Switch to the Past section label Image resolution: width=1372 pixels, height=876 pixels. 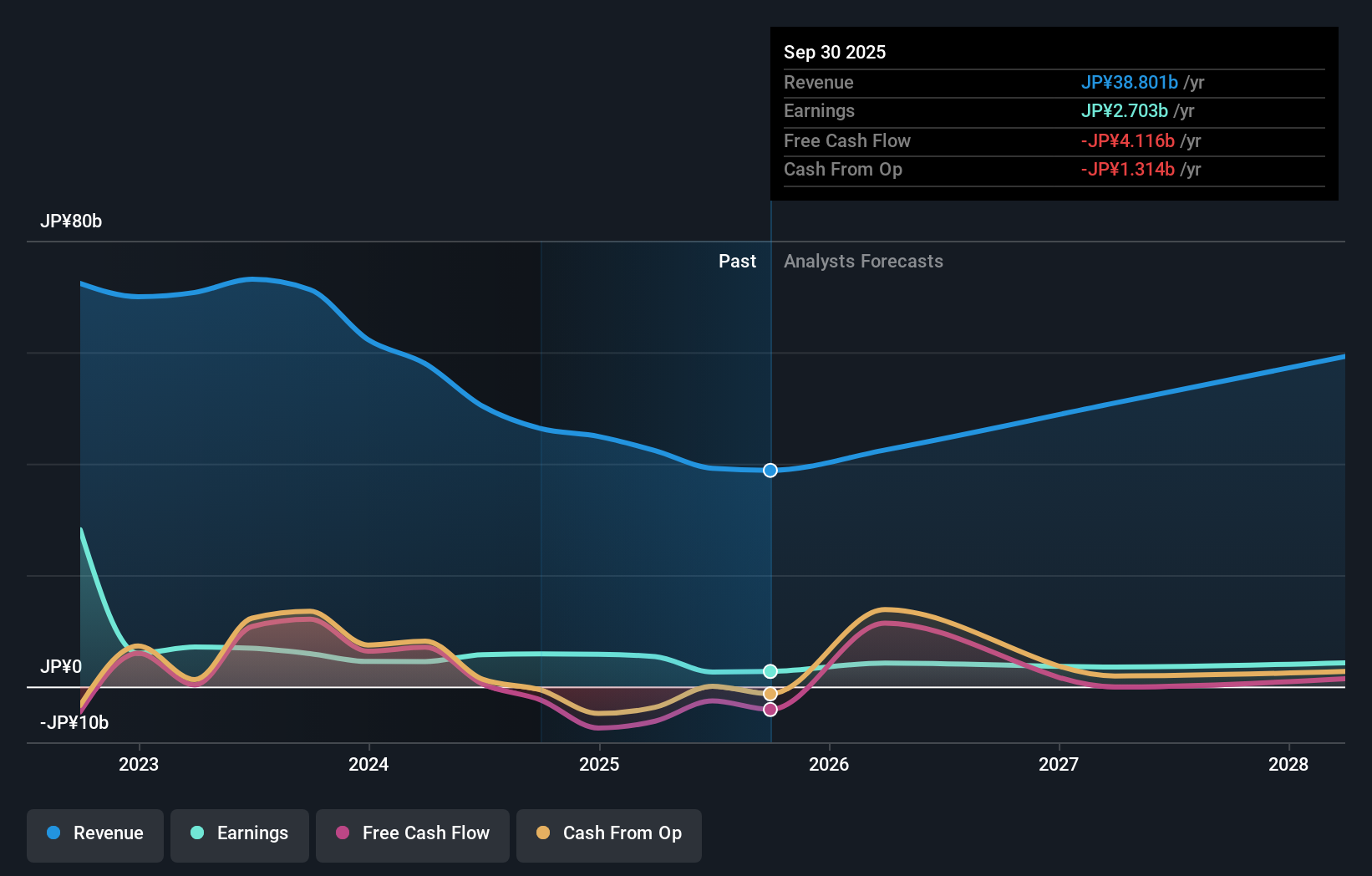(x=738, y=262)
